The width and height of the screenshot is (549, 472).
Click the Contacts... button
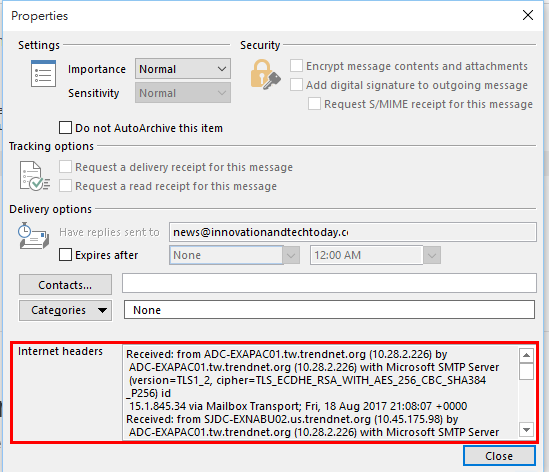pos(65,285)
